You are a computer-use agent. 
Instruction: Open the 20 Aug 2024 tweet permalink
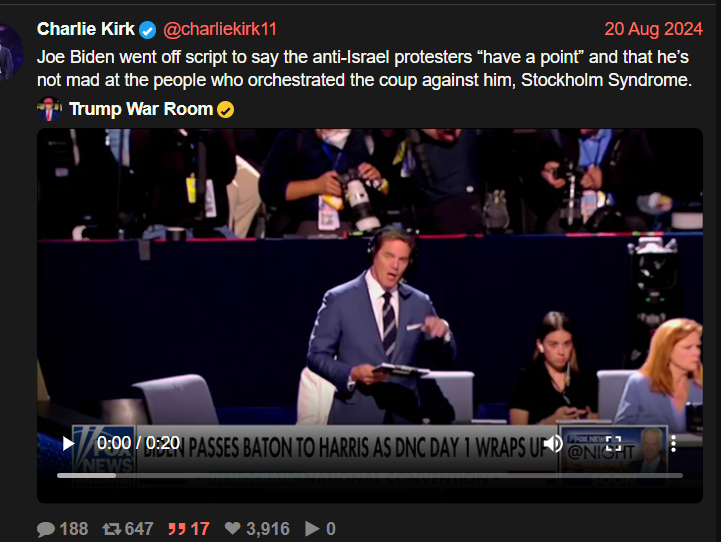pos(653,29)
